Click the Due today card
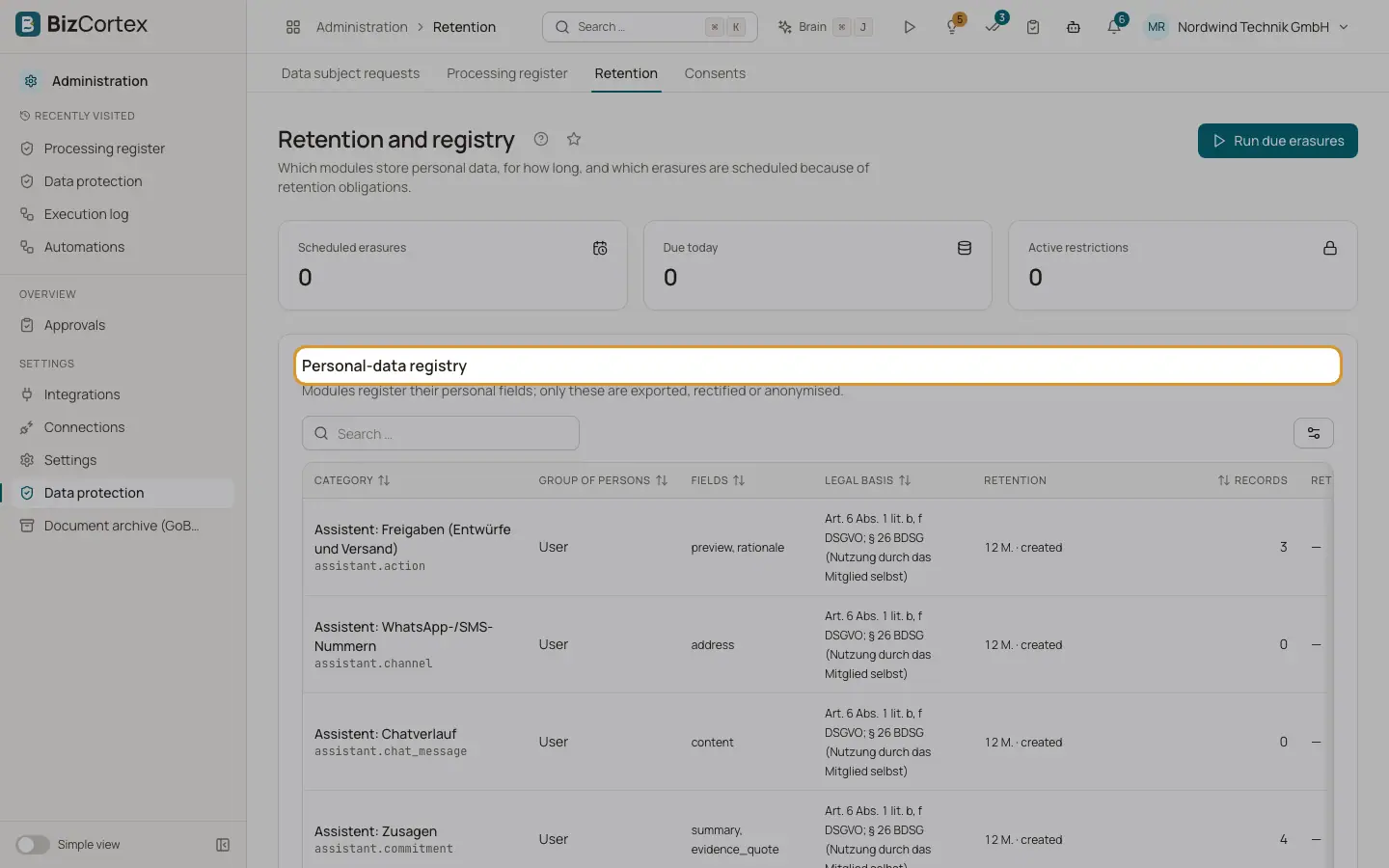 coord(817,265)
